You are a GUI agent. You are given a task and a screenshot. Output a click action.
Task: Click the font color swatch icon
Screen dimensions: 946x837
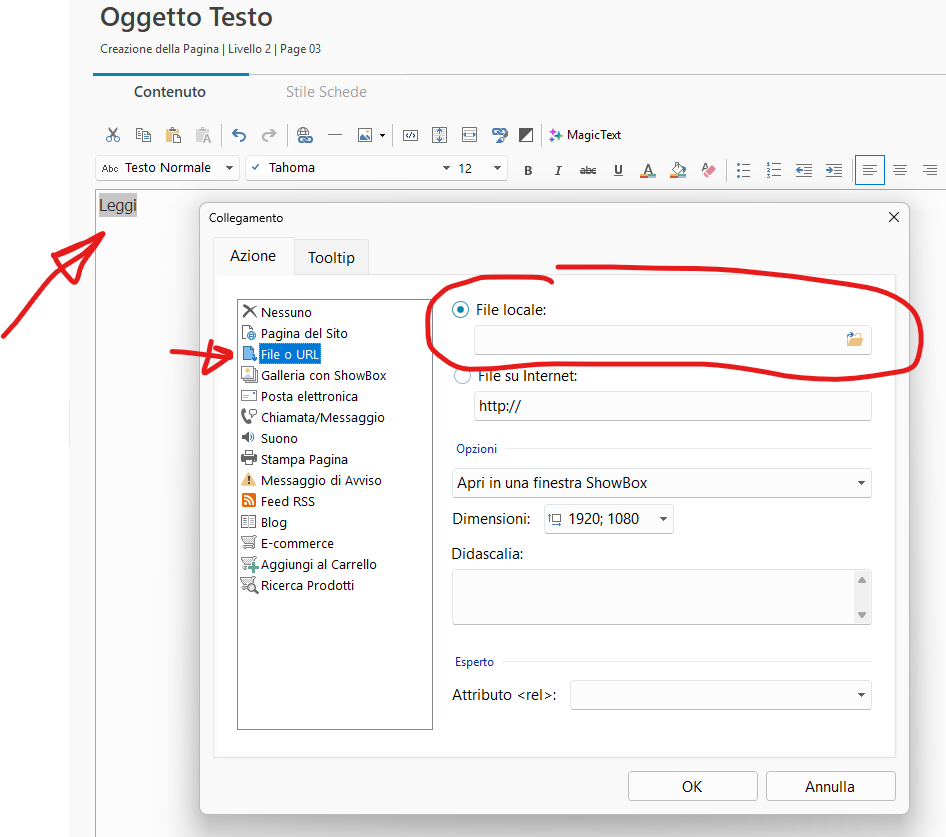click(x=648, y=170)
